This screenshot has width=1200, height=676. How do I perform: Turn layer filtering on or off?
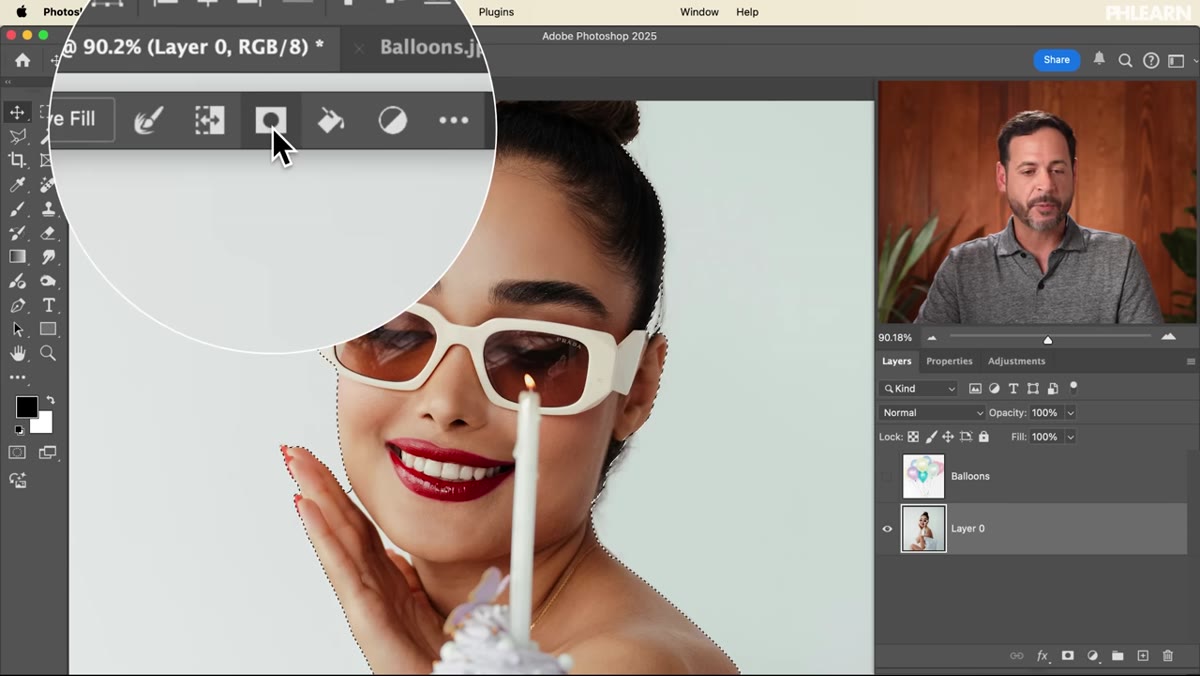1074,386
